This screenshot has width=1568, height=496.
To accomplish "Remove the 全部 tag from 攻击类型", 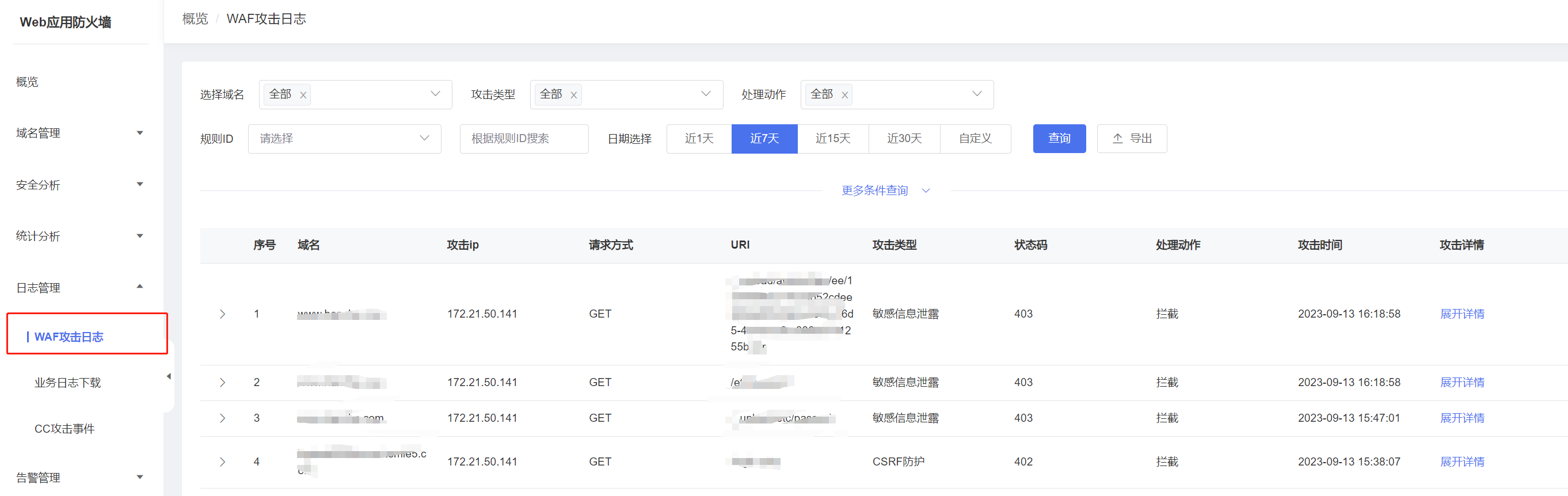I will click(573, 95).
